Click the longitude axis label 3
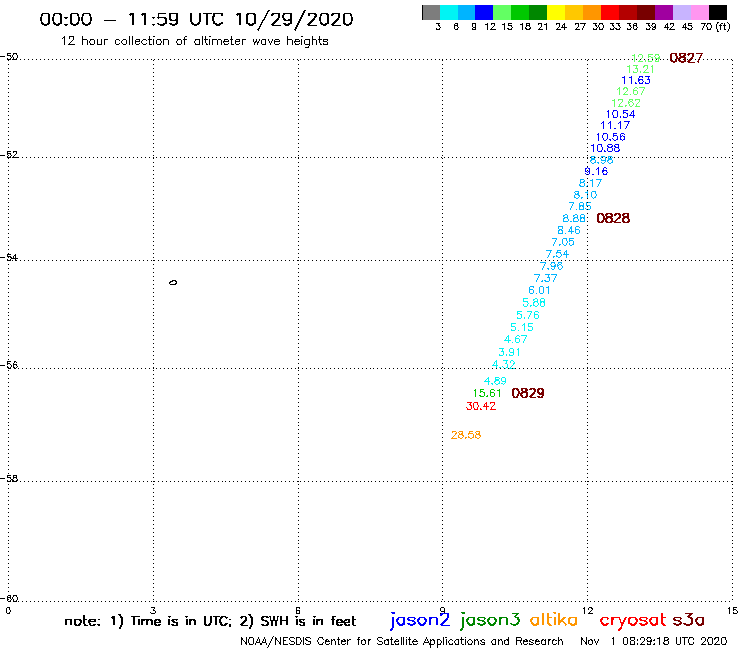Screen dimensions: 740x650 tap(153, 610)
